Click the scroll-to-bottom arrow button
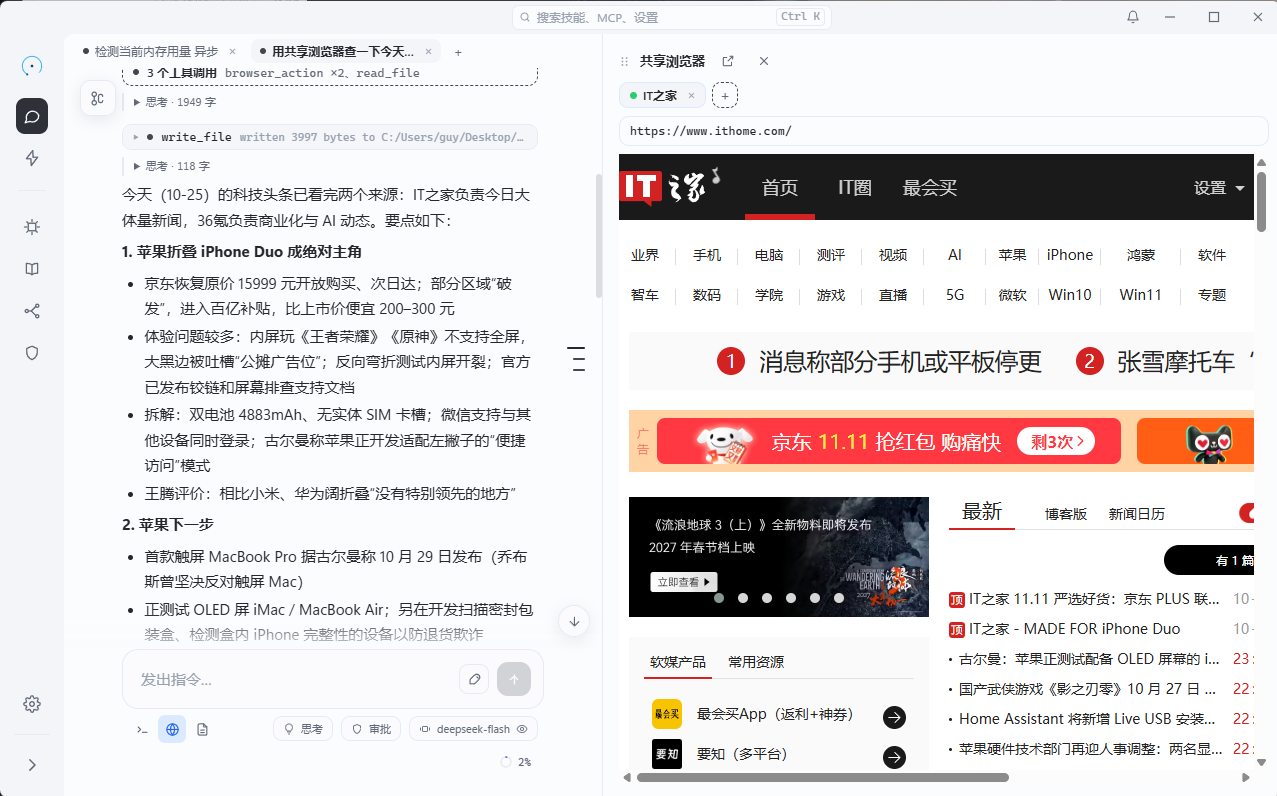The height and width of the screenshot is (796, 1277). [x=574, y=621]
